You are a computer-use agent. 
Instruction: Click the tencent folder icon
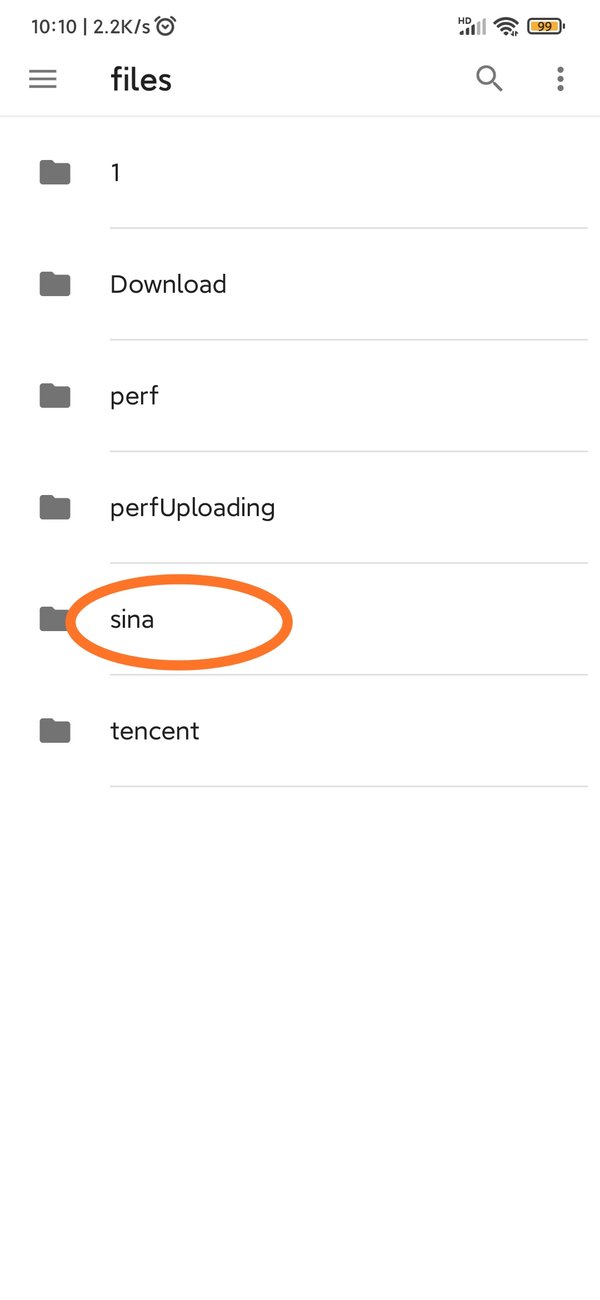55,731
